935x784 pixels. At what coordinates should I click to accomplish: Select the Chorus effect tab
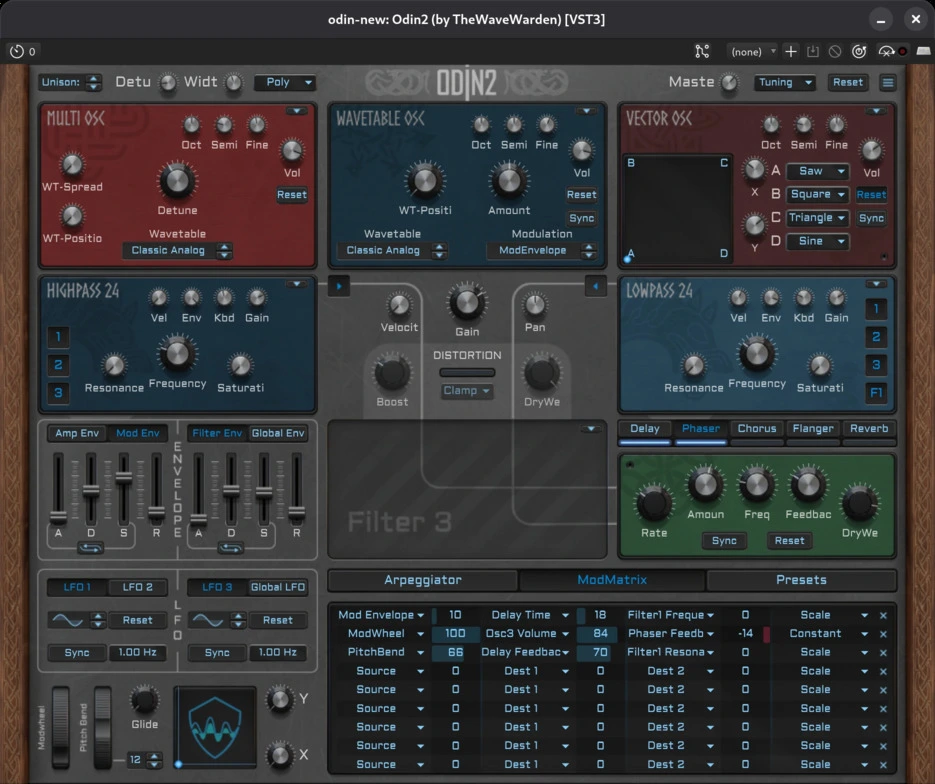(756, 428)
